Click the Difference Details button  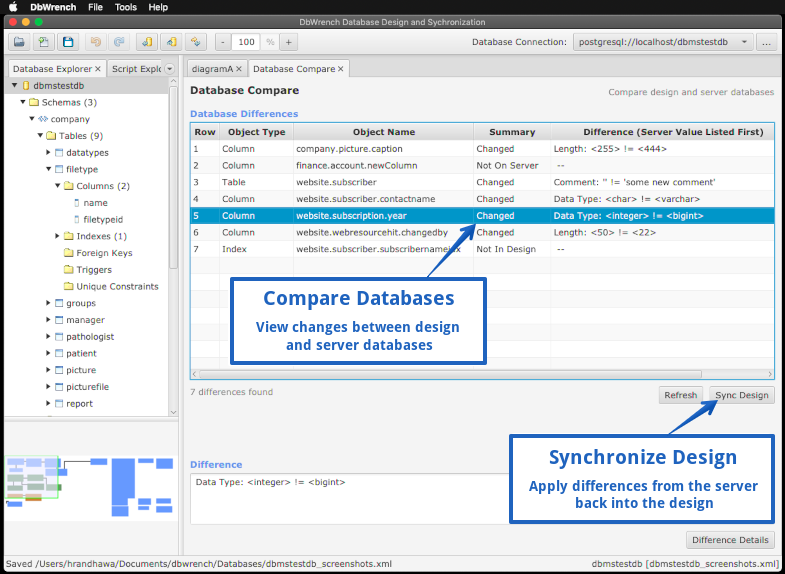(x=730, y=540)
